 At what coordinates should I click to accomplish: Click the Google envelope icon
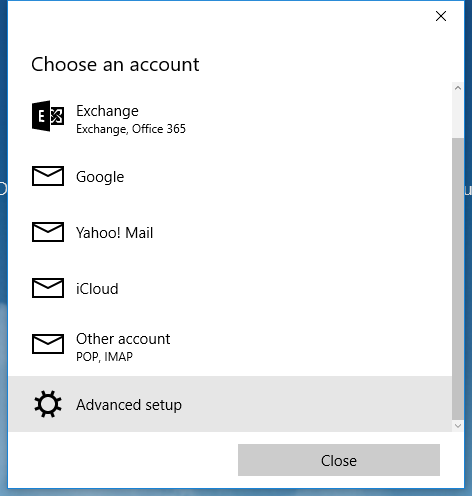click(x=48, y=176)
